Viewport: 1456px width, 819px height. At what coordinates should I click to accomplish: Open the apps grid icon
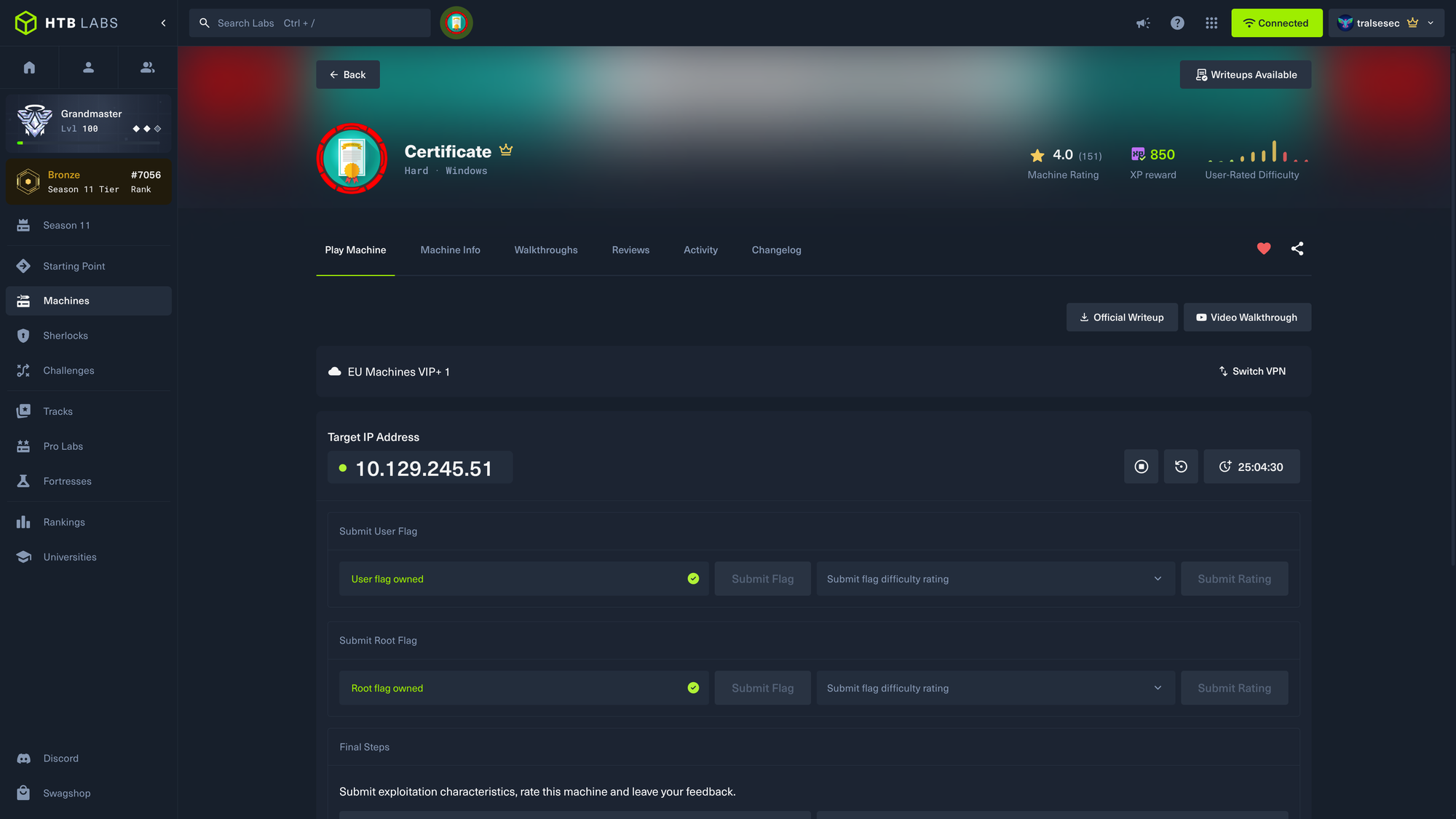[1211, 23]
